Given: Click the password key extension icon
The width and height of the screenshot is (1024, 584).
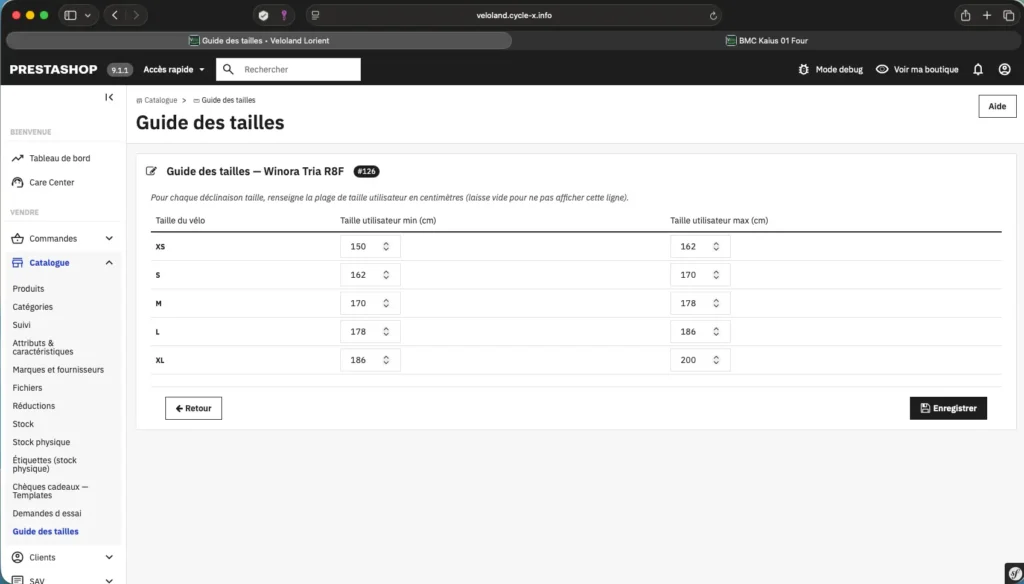Looking at the screenshot, I should coord(284,15).
